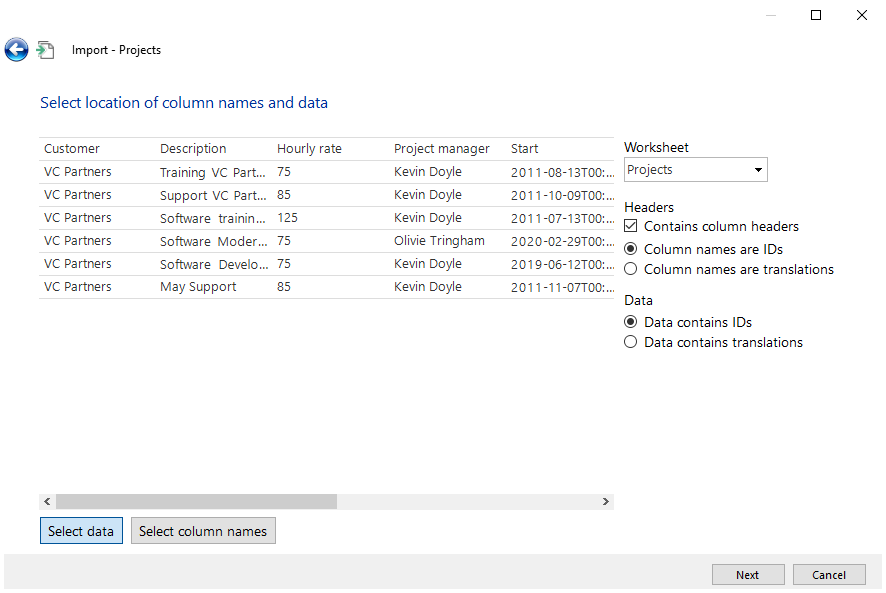Viewport: 886px width, 593px height.
Task: Click the Select data button
Action: pyautogui.click(x=81, y=531)
